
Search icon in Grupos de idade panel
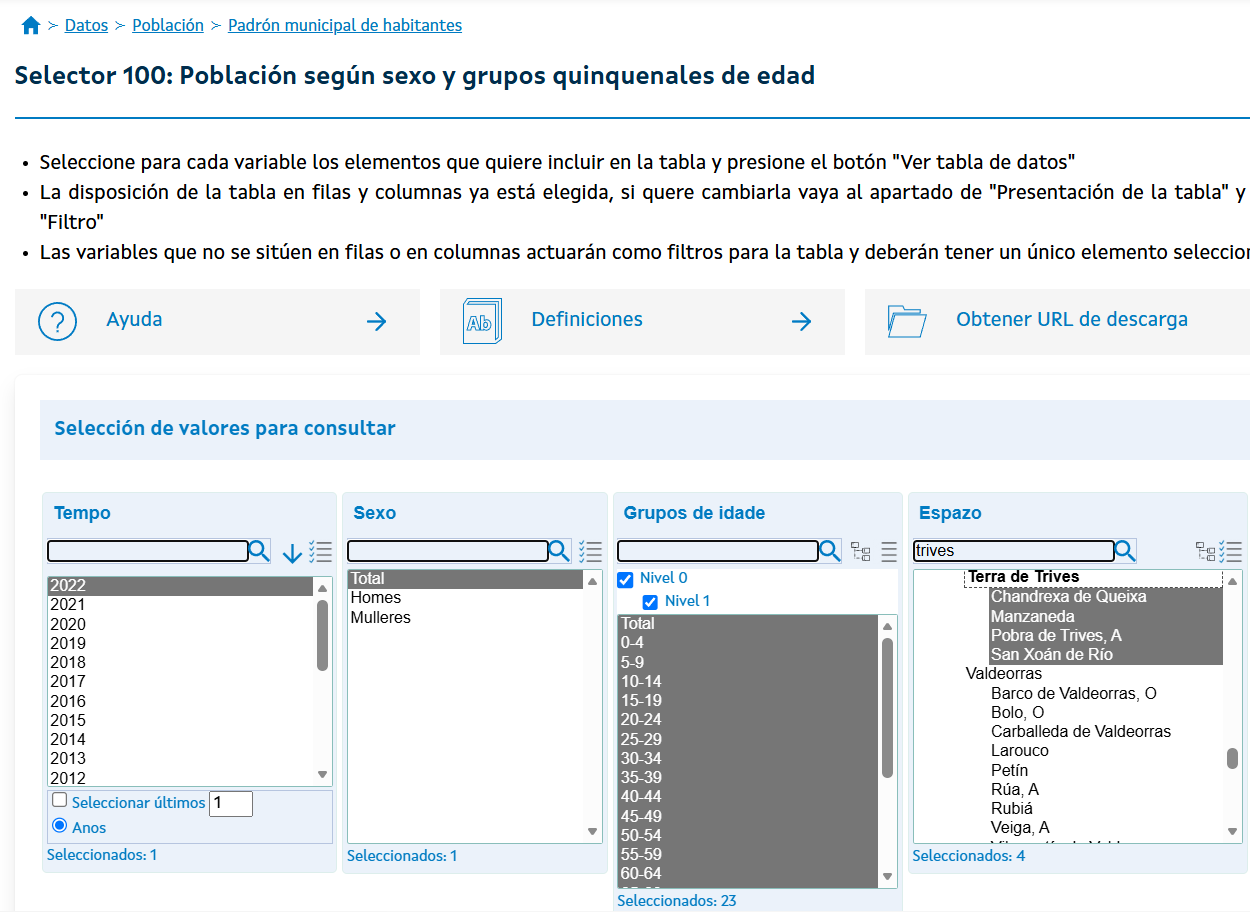pos(829,551)
